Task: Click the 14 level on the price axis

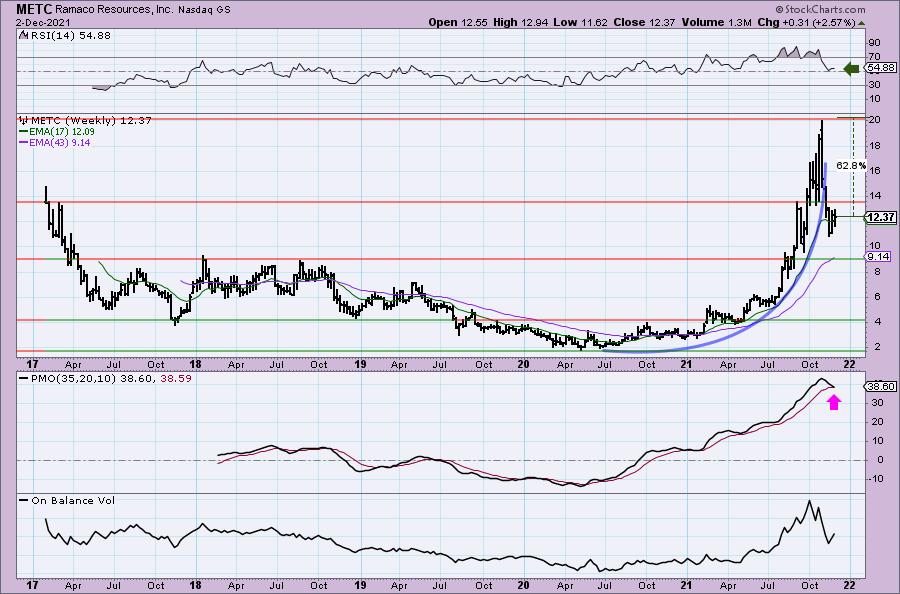Action: pyautogui.click(x=874, y=196)
